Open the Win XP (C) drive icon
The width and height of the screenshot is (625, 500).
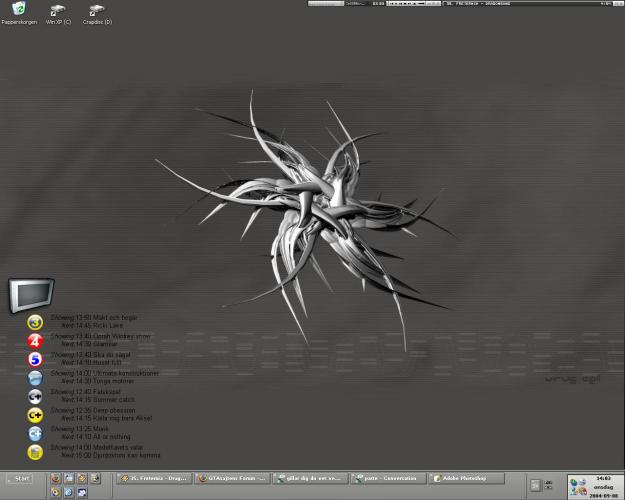pyautogui.click(x=58, y=11)
